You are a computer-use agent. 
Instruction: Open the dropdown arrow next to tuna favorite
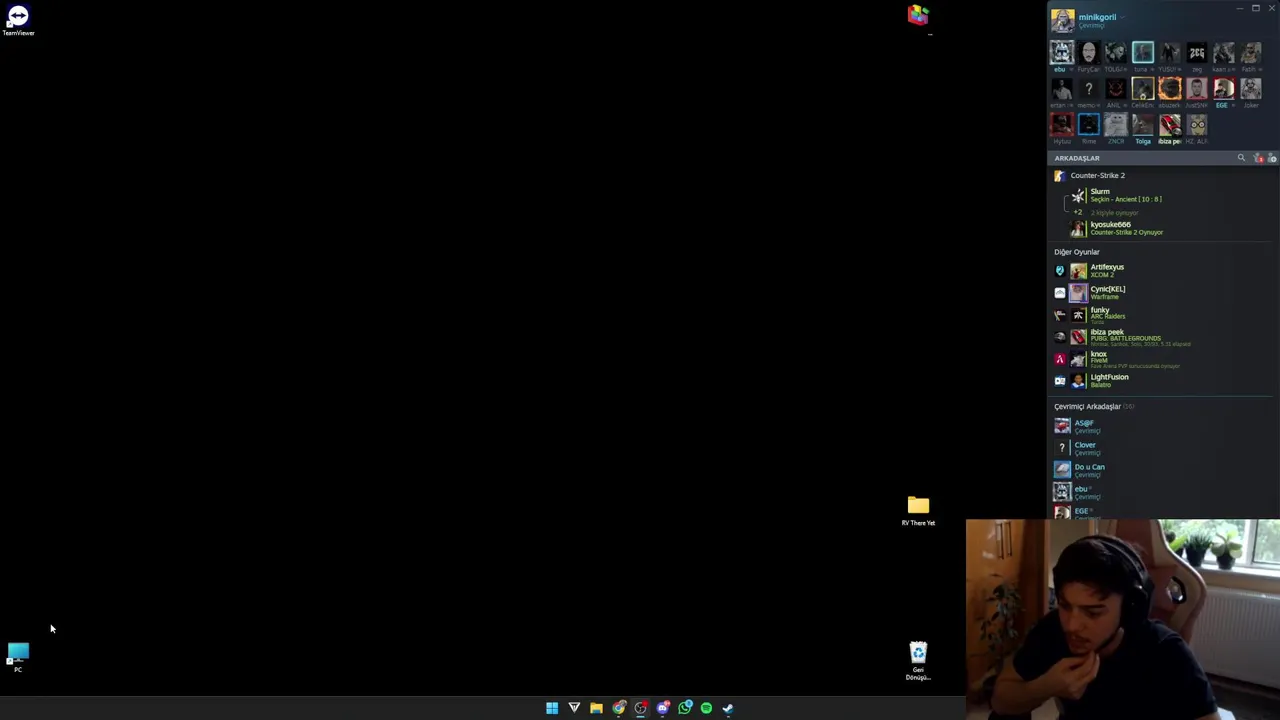tap(1151, 69)
